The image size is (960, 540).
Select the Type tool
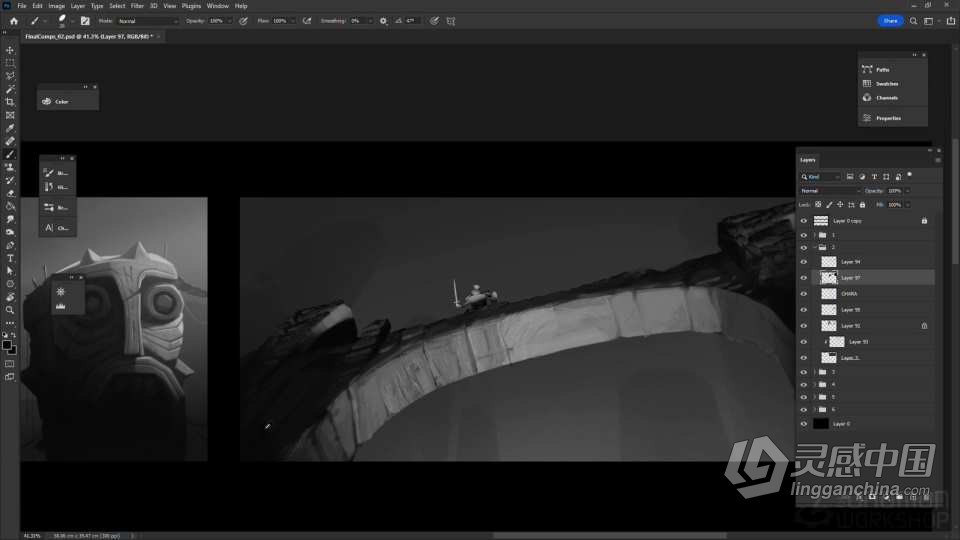click(x=10, y=258)
